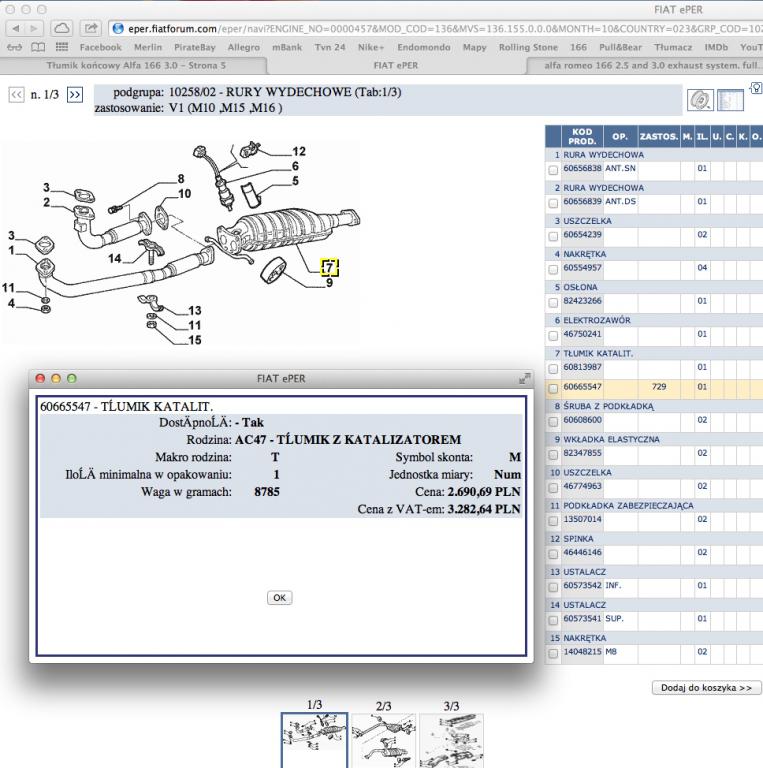
Task: Tick checkbox for part 60656838
Action: pyautogui.click(x=553, y=169)
